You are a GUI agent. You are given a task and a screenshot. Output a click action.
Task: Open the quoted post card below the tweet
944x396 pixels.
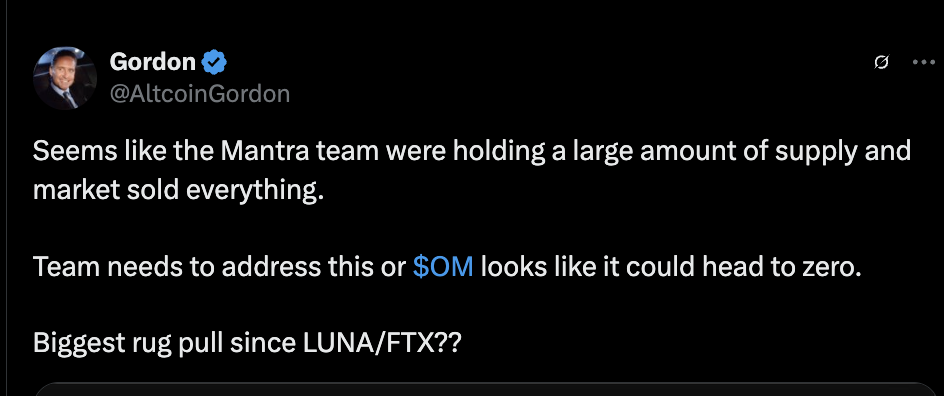click(x=486, y=389)
